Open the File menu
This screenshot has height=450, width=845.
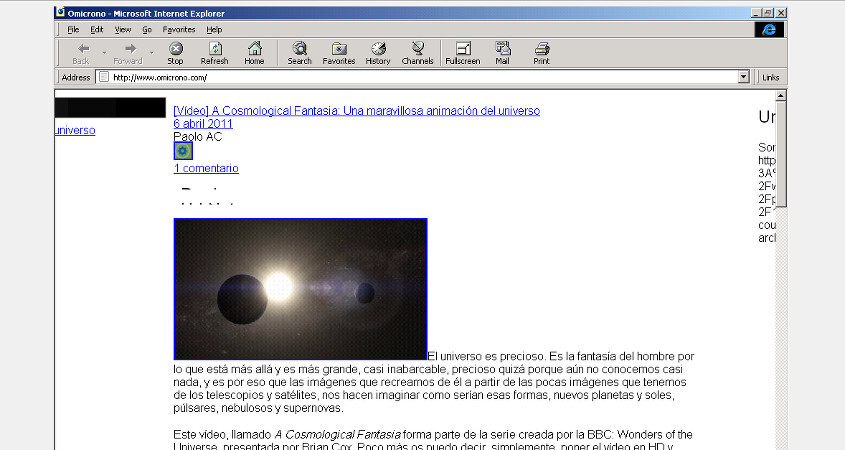pos(73,30)
